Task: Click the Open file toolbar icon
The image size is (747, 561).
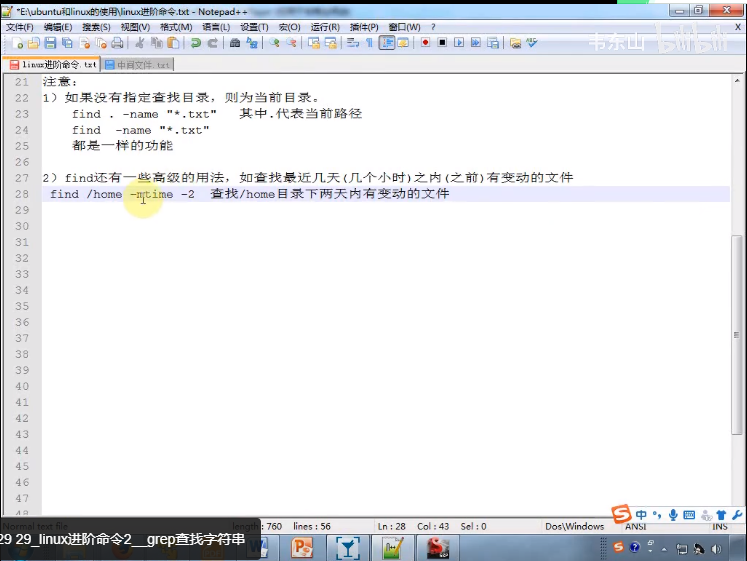Action: click(34, 43)
